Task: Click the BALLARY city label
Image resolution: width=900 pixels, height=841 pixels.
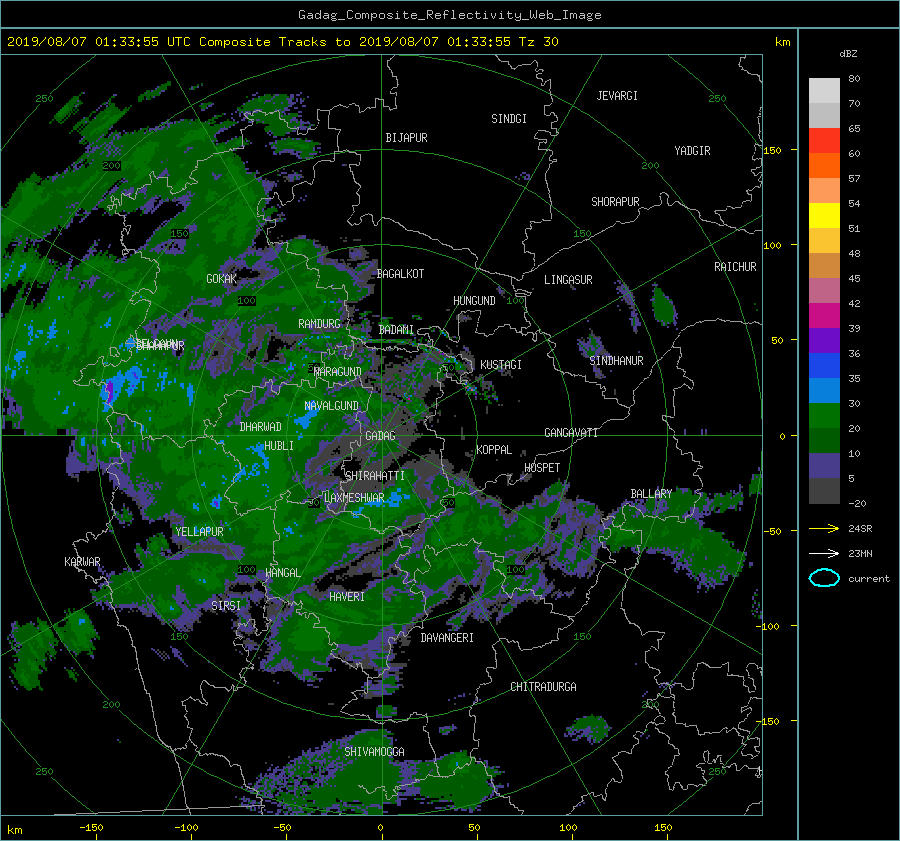Action: pos(651,494)
